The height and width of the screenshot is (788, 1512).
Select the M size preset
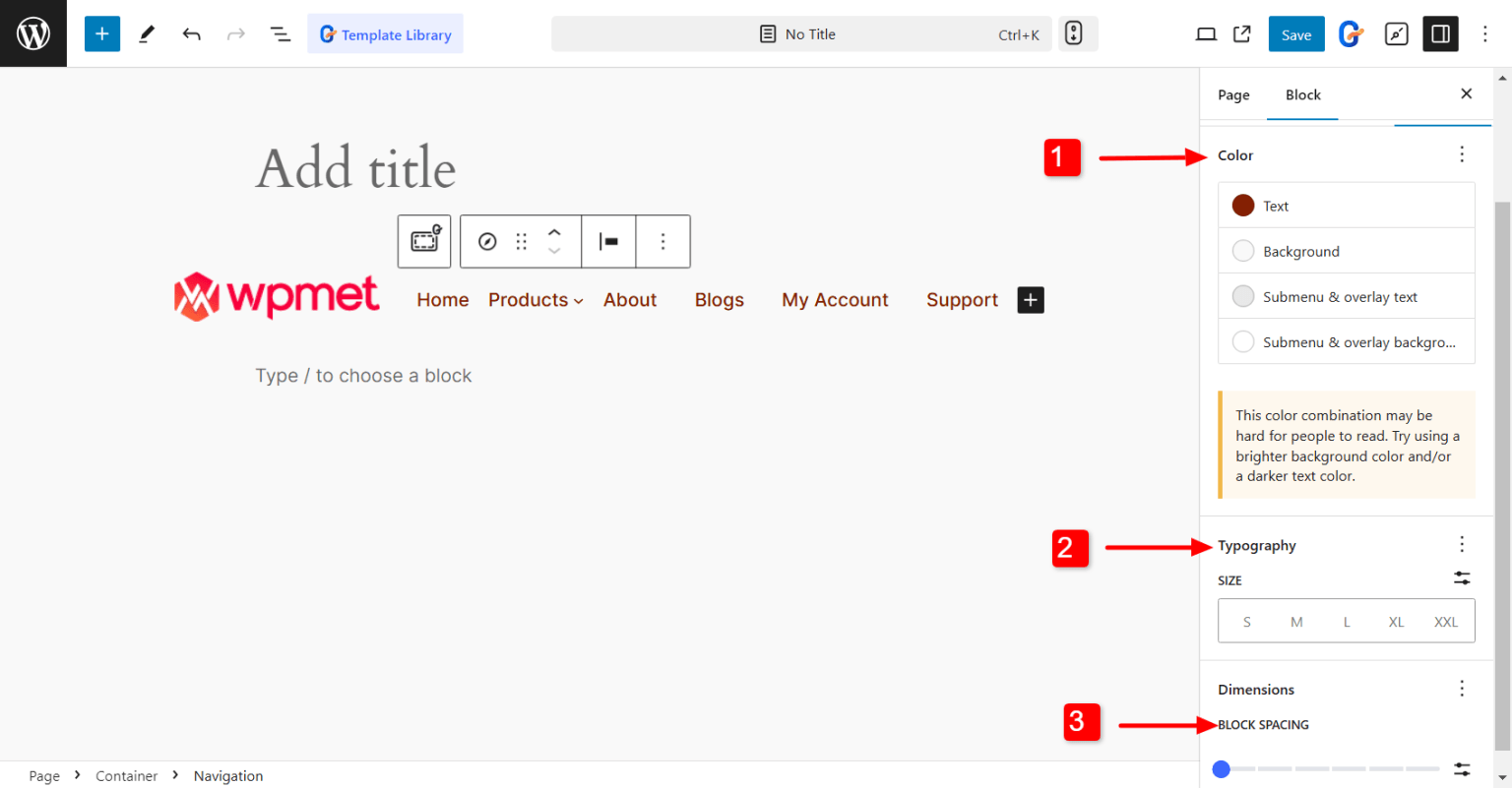click(x=1296, y=621)
